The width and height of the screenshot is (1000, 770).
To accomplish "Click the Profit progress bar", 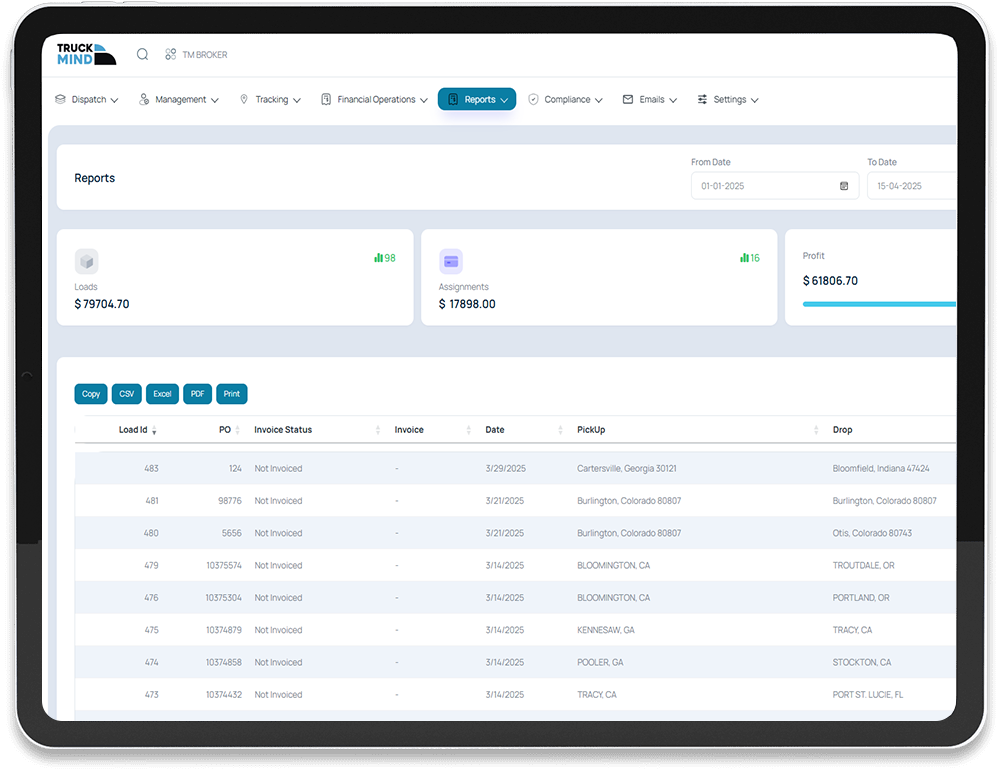I will pos(879,304).
